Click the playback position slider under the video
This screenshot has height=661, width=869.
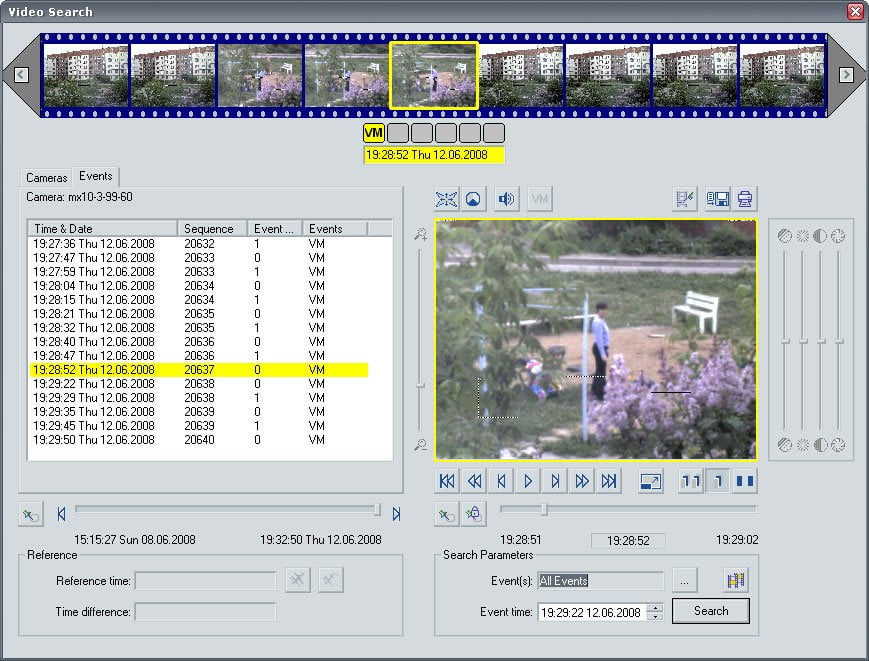[628, 509]
